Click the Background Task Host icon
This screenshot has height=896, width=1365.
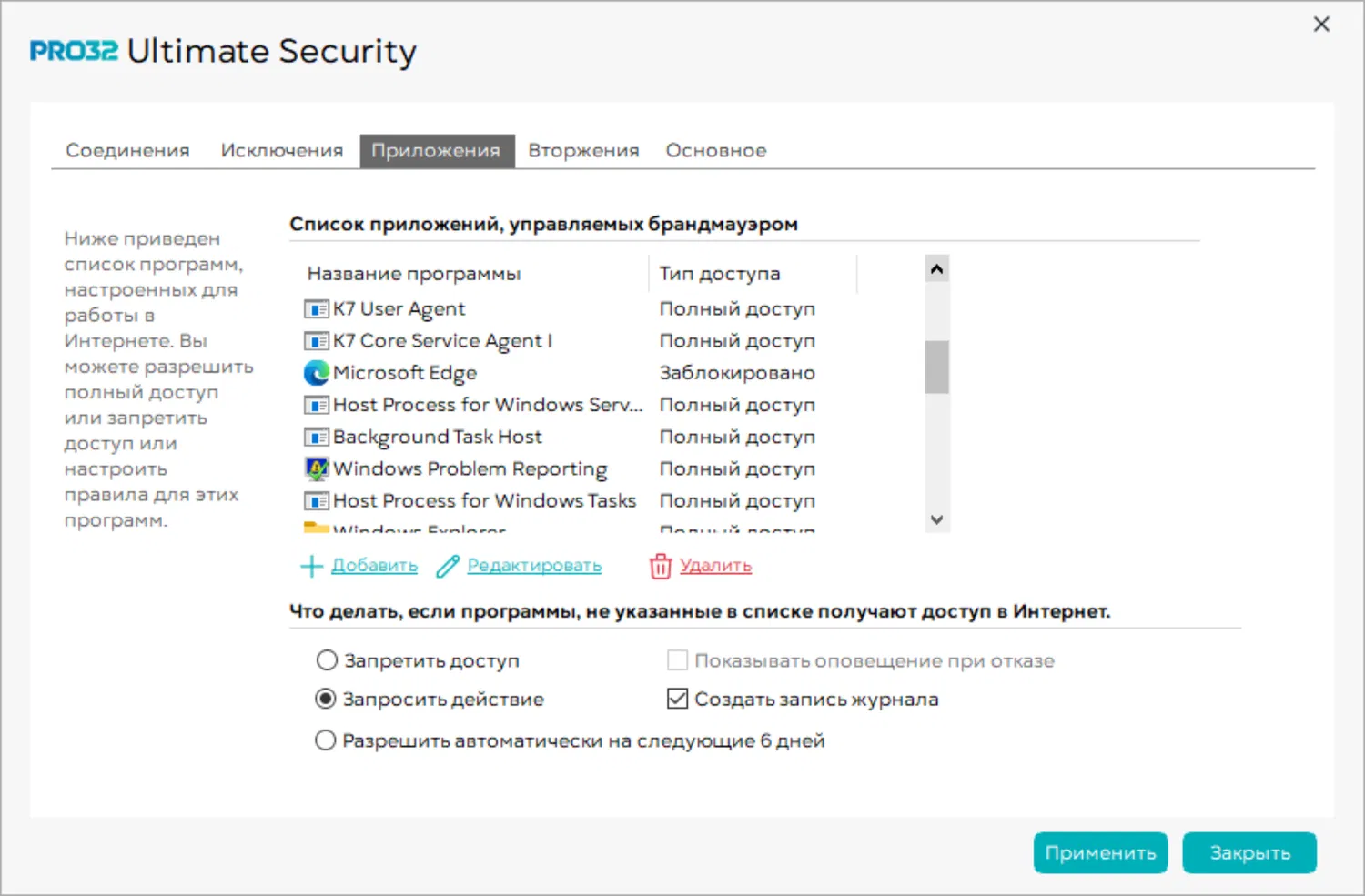coord(316,438)
